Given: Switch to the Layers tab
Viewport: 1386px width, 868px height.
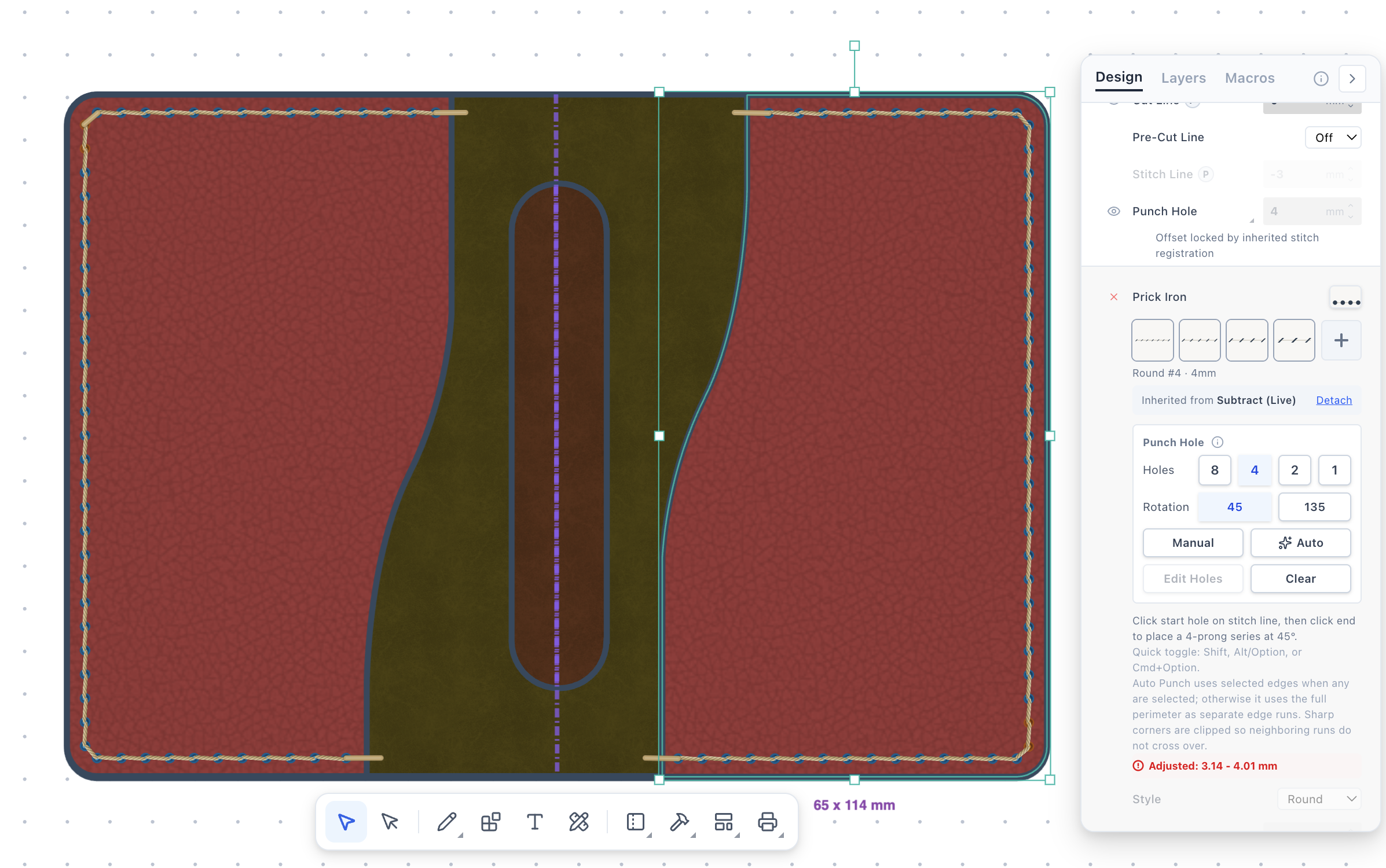Looking at the screenshot, I should click(1183, 78).
